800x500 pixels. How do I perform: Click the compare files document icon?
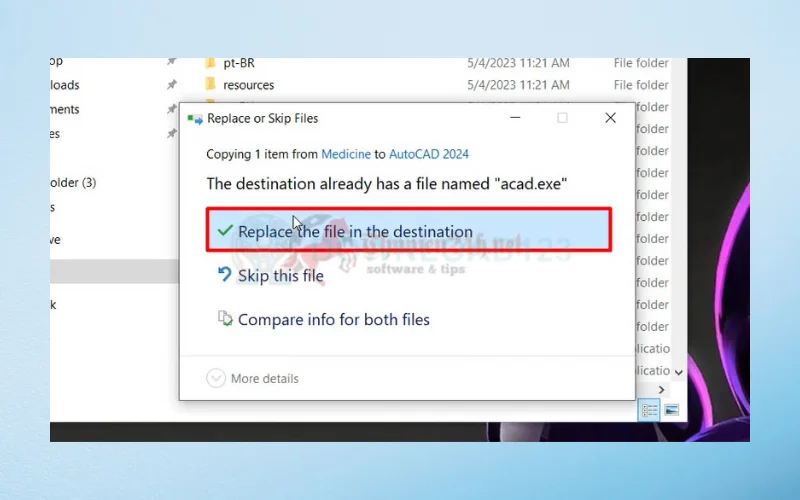click(224, 319)
